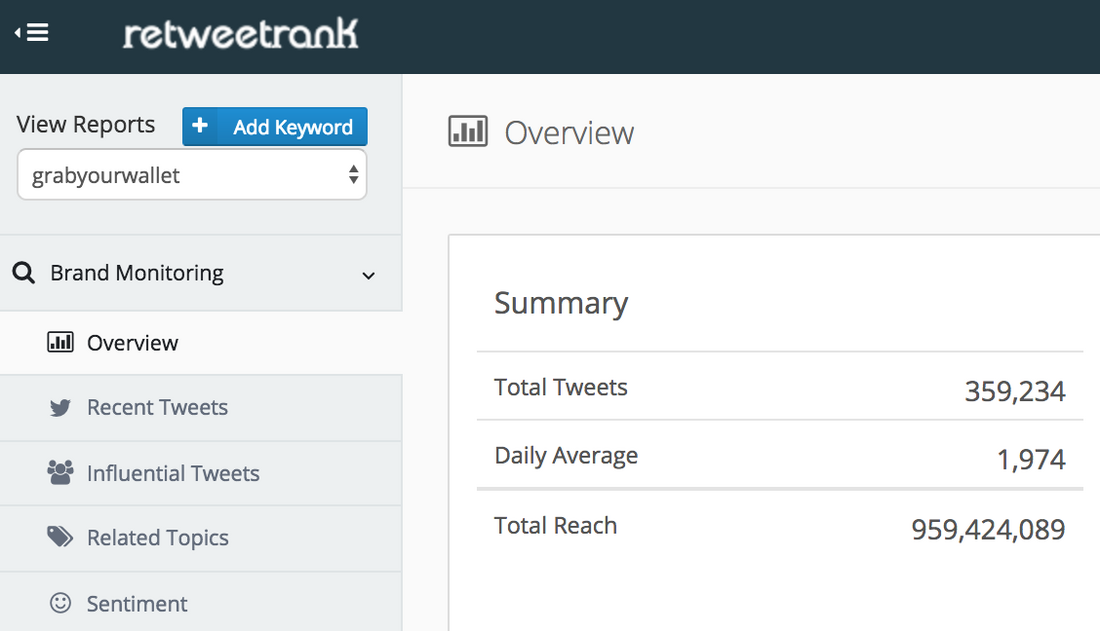This screenshot has width=1100, height=631.
Task: Open the Overview sidebar item
Action: click(132, 343)
